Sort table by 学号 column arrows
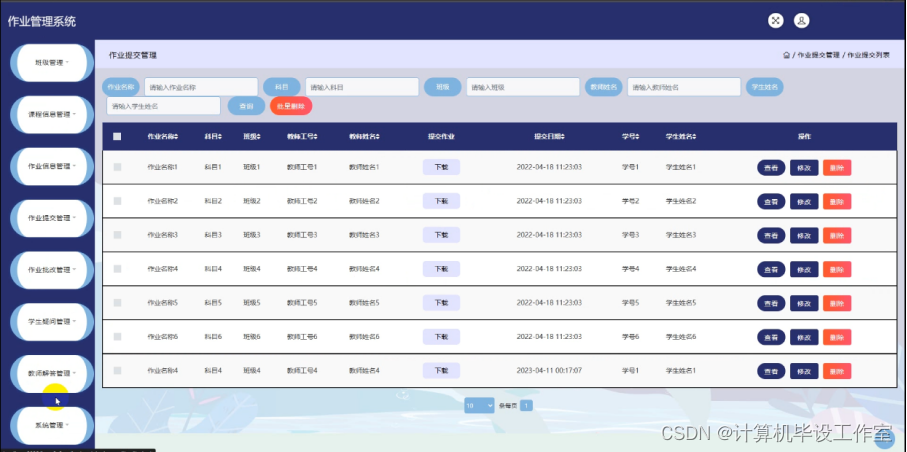This screenshot has height=452, width=907. [x=637, y=137]
